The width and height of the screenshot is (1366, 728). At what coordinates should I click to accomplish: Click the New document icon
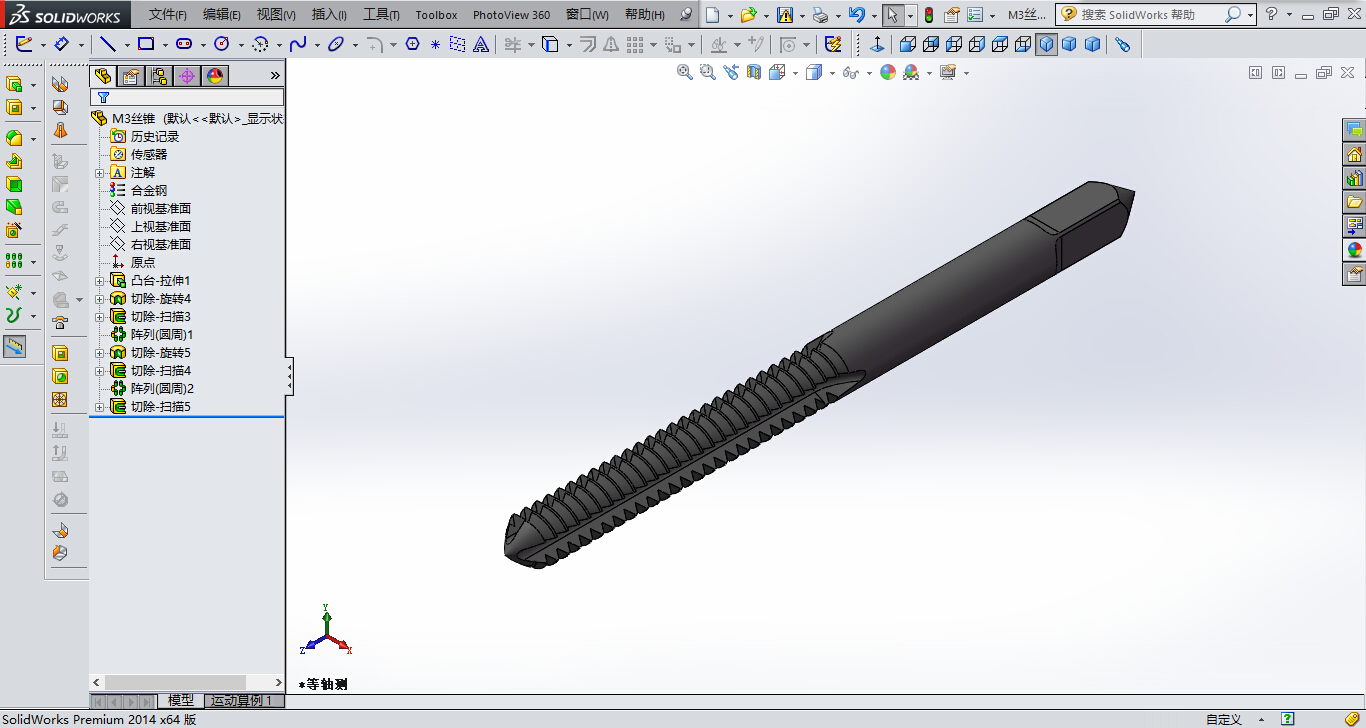pos(712,15)
